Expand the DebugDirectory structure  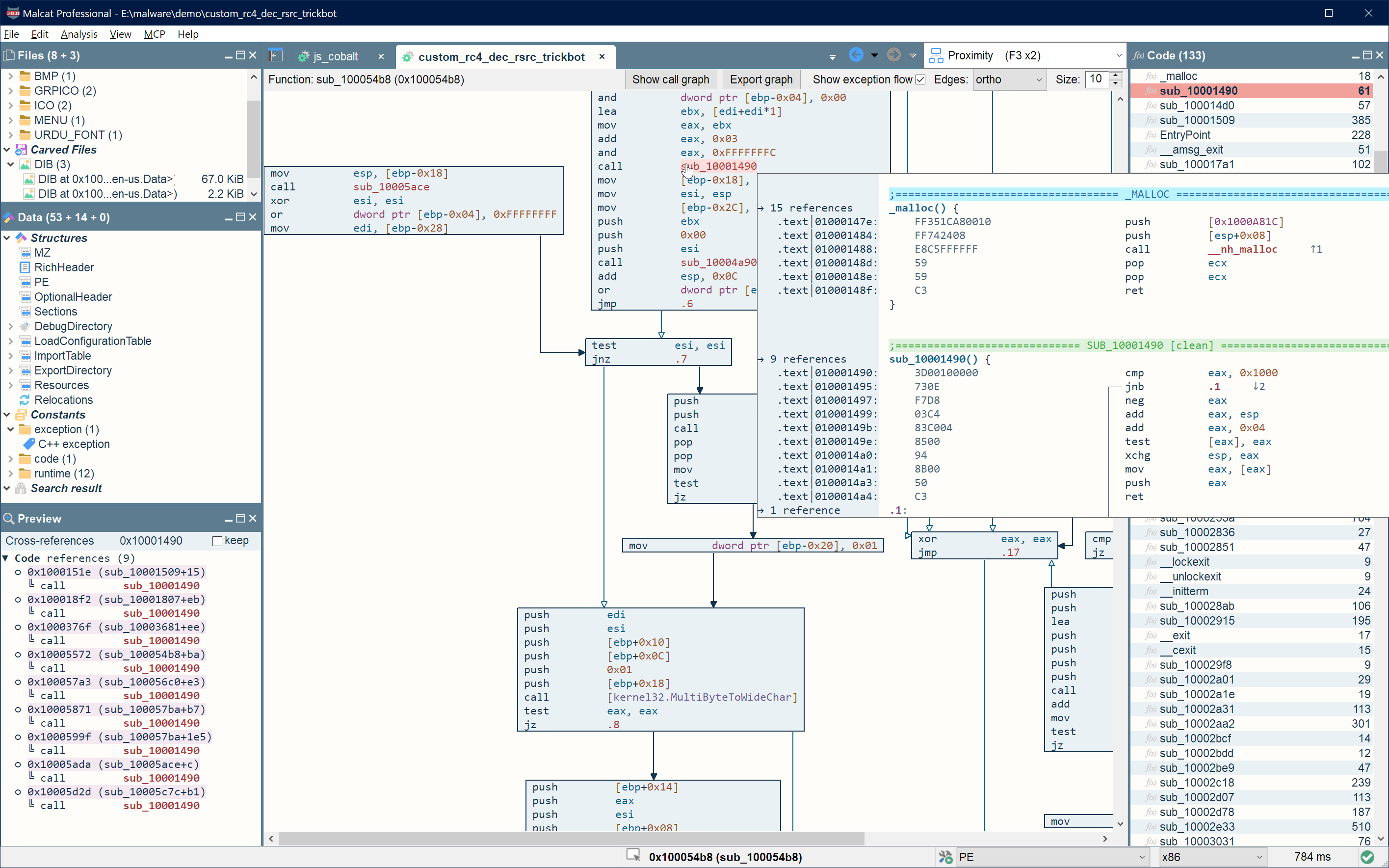pos(10,326)
